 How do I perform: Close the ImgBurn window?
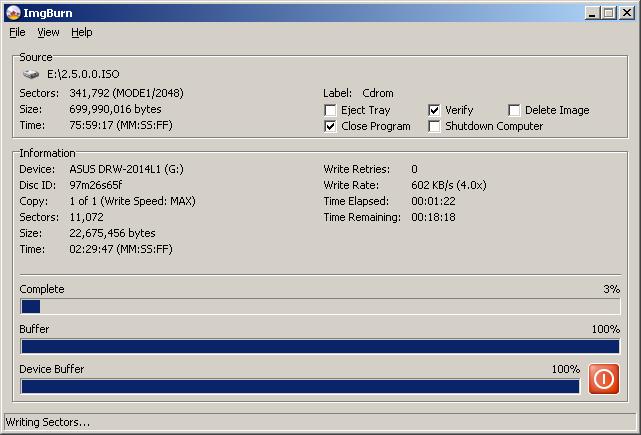pyautogui.click(x=627, y=13)
